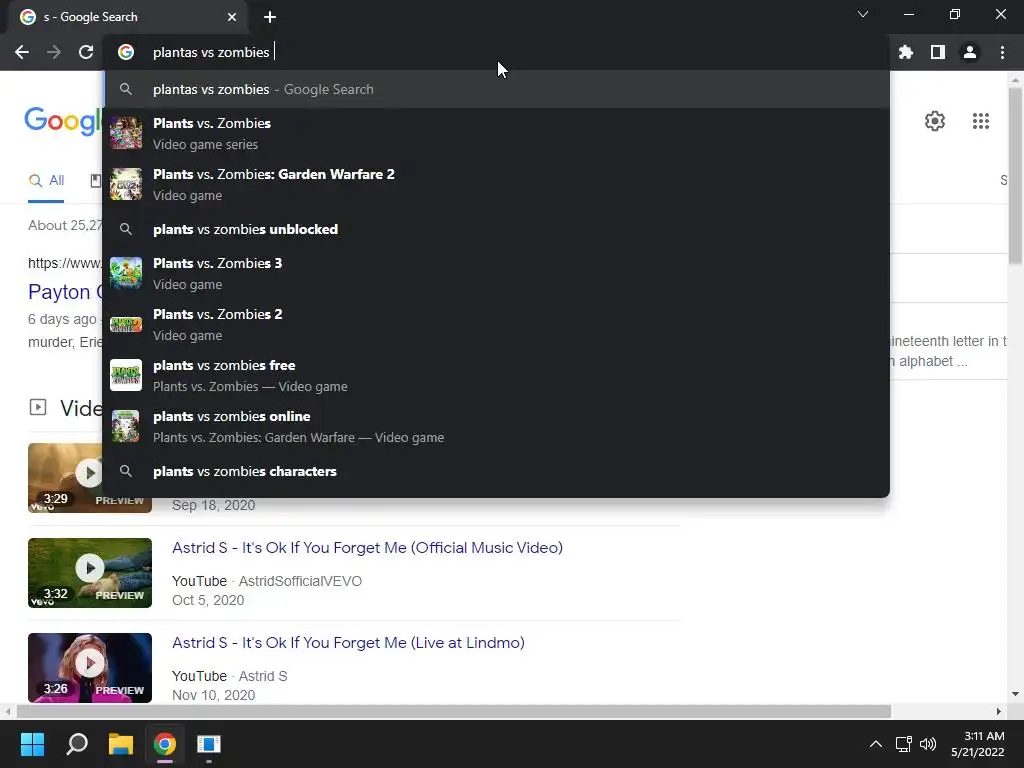Open a new browser tab
1024x768 pixels.
point(270,17)
